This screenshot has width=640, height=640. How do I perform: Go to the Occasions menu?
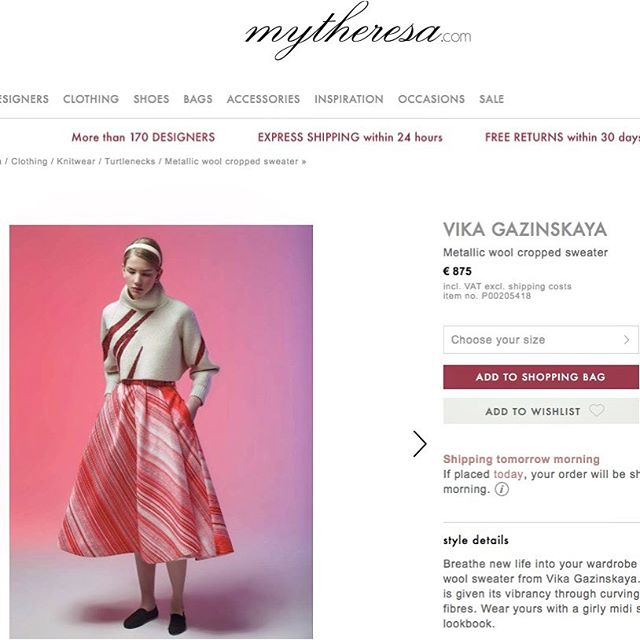431,99
